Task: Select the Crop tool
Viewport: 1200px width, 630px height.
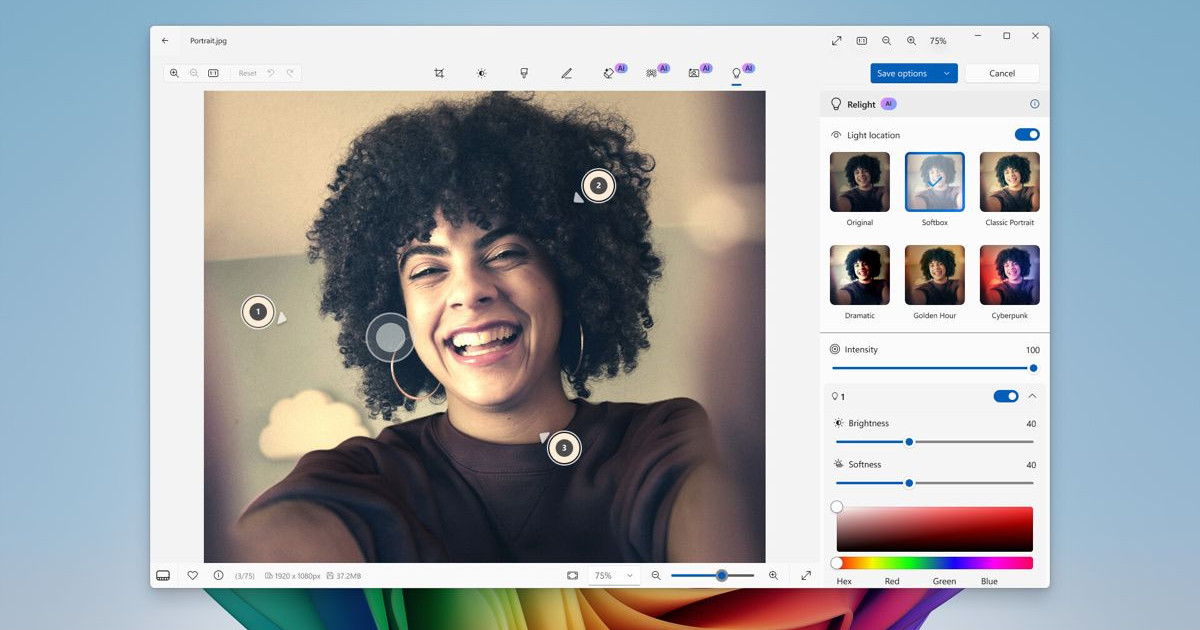Action: [x=439, y=73]
